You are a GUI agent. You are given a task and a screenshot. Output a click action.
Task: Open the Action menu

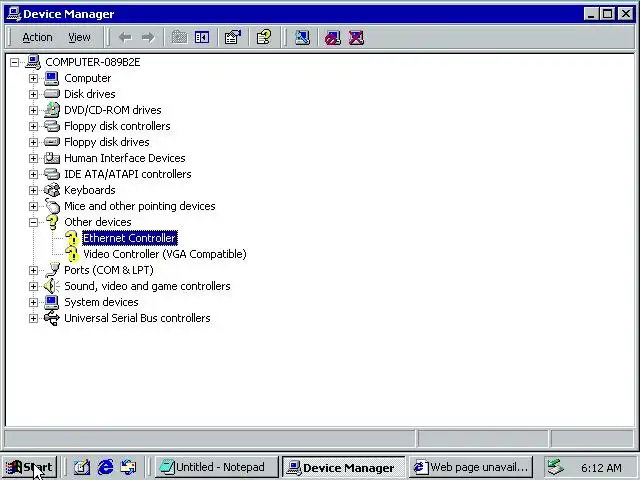coord(37,38)
